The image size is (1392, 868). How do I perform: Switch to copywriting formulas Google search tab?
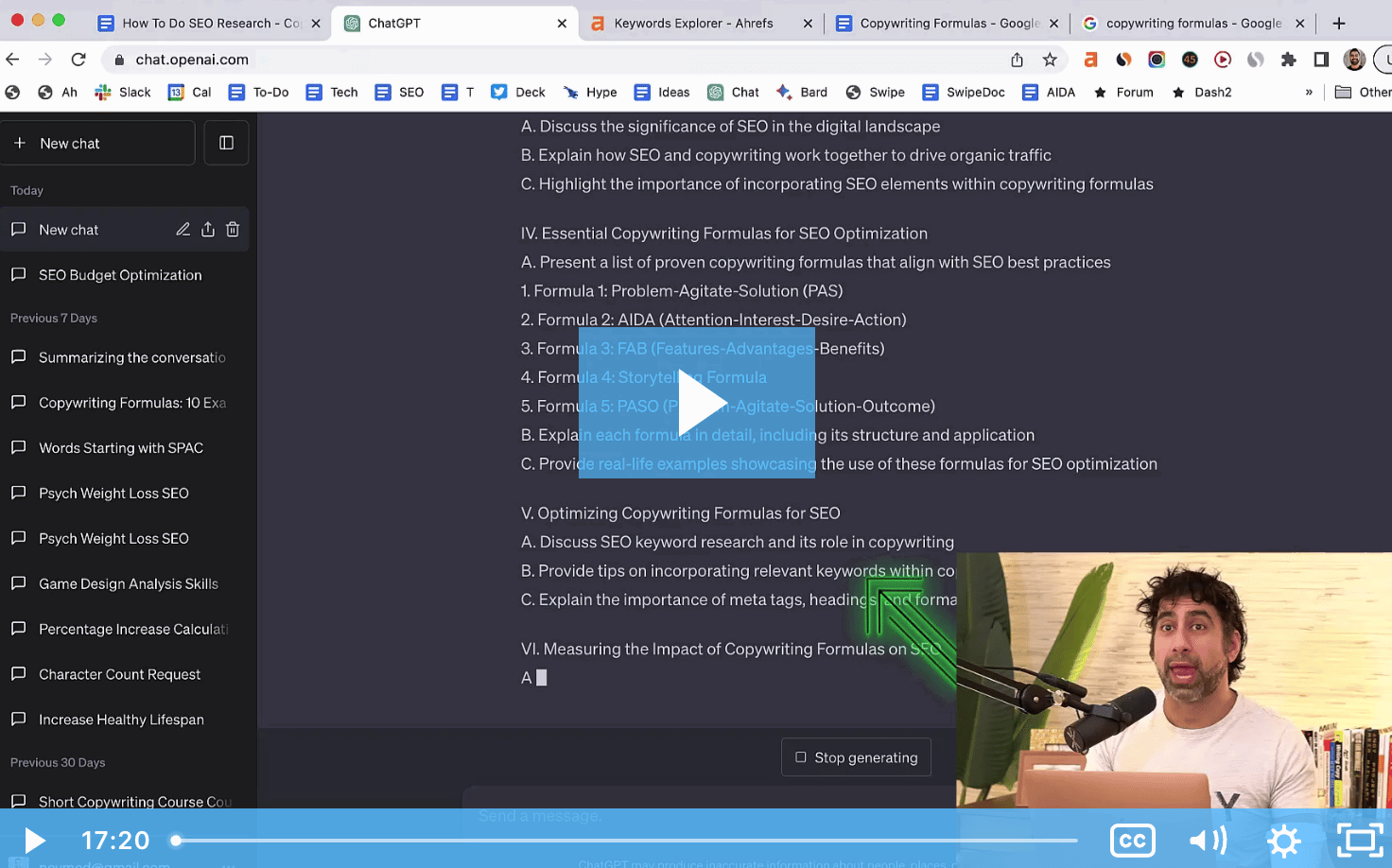pos(1192,23)
